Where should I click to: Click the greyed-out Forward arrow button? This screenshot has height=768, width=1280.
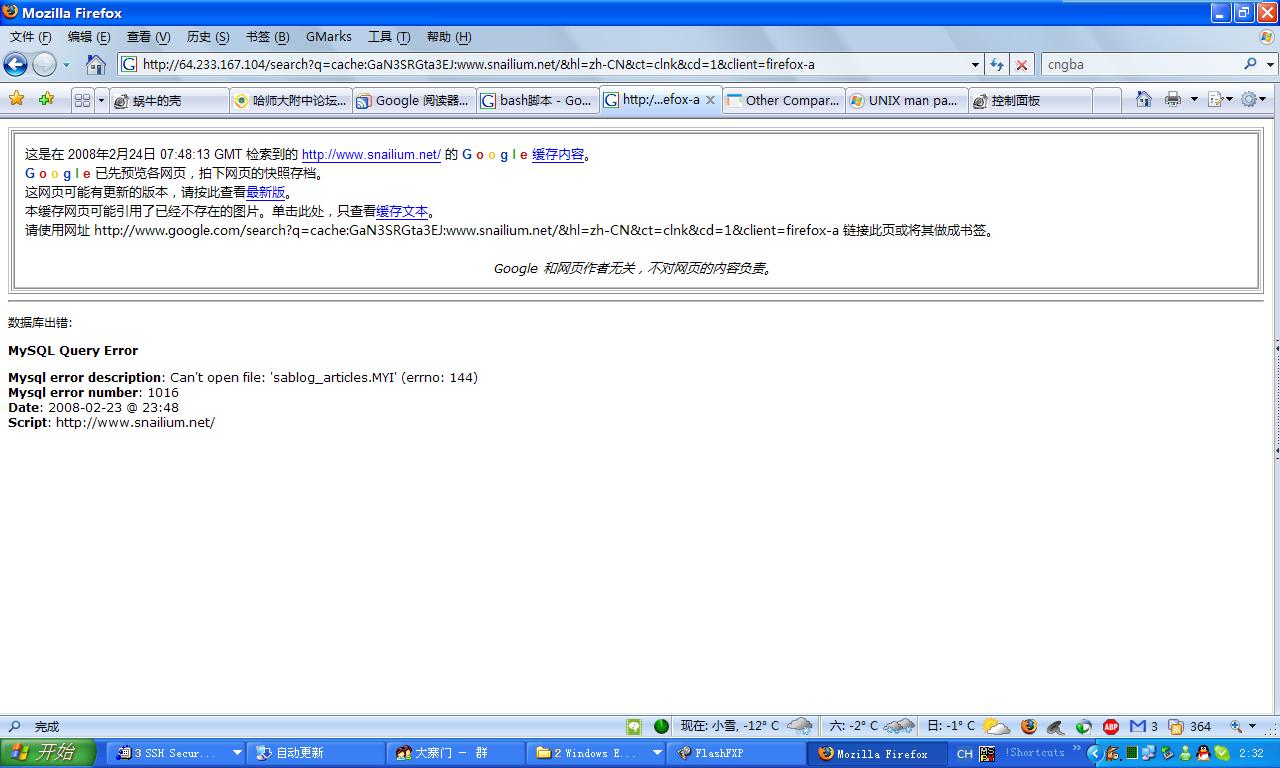44,65
